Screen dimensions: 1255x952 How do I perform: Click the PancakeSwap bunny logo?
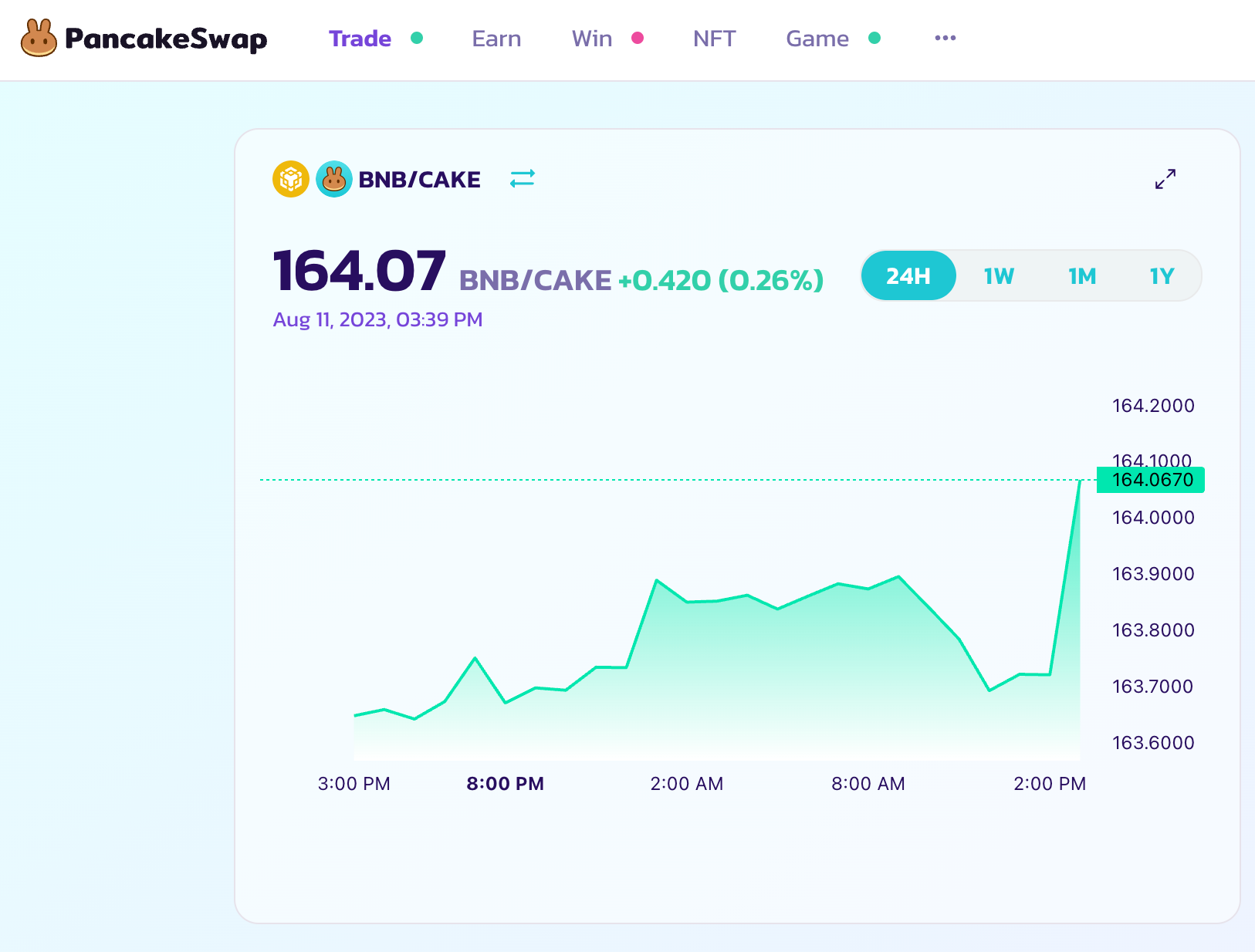pos(39,39)
